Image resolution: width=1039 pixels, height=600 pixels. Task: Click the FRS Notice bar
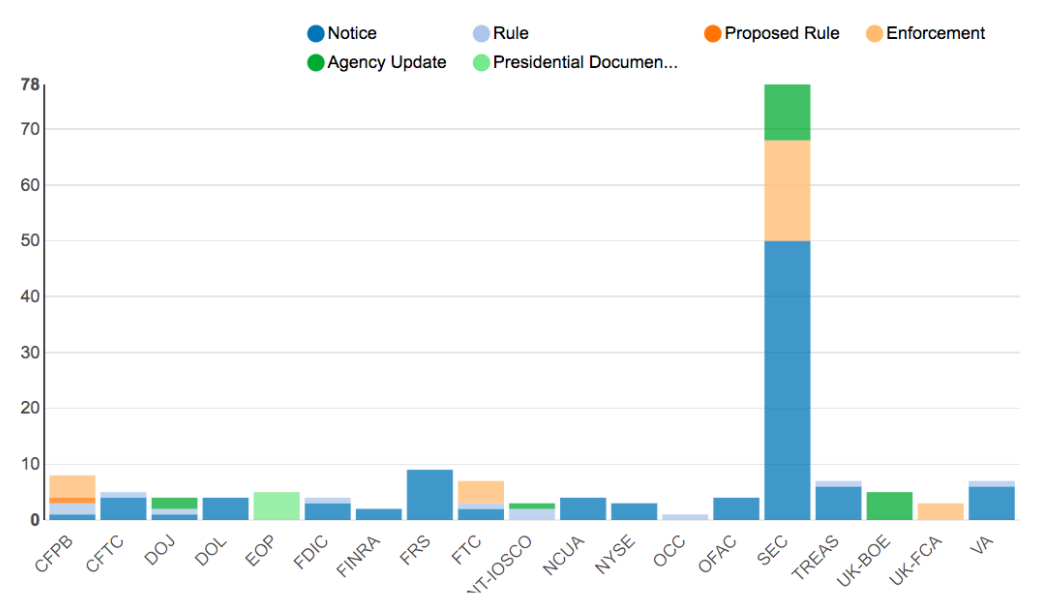429,495
